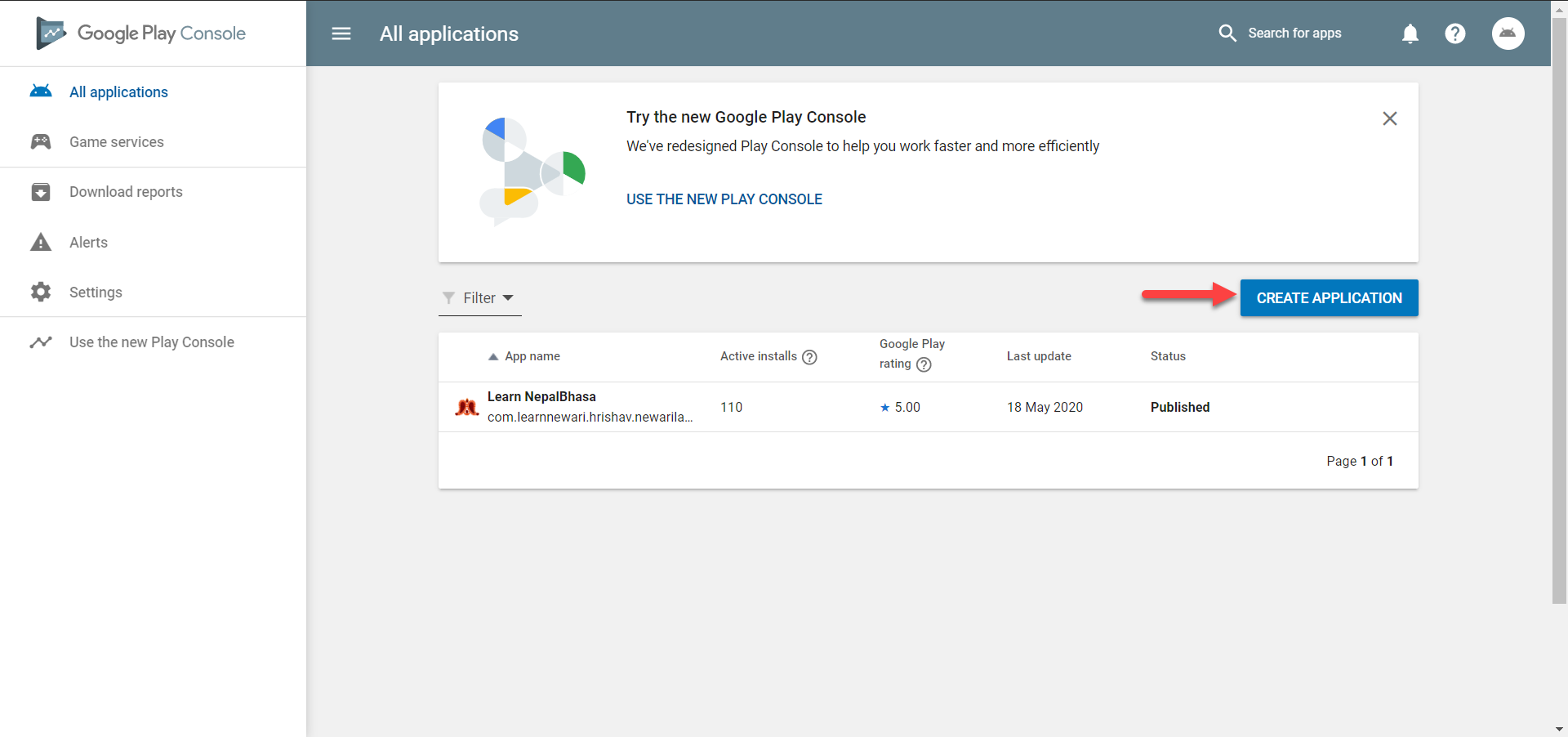Viewport: 1568px width, 737px height.
Task: Click the Android icon beside All applications
Action: coord(41,92)
